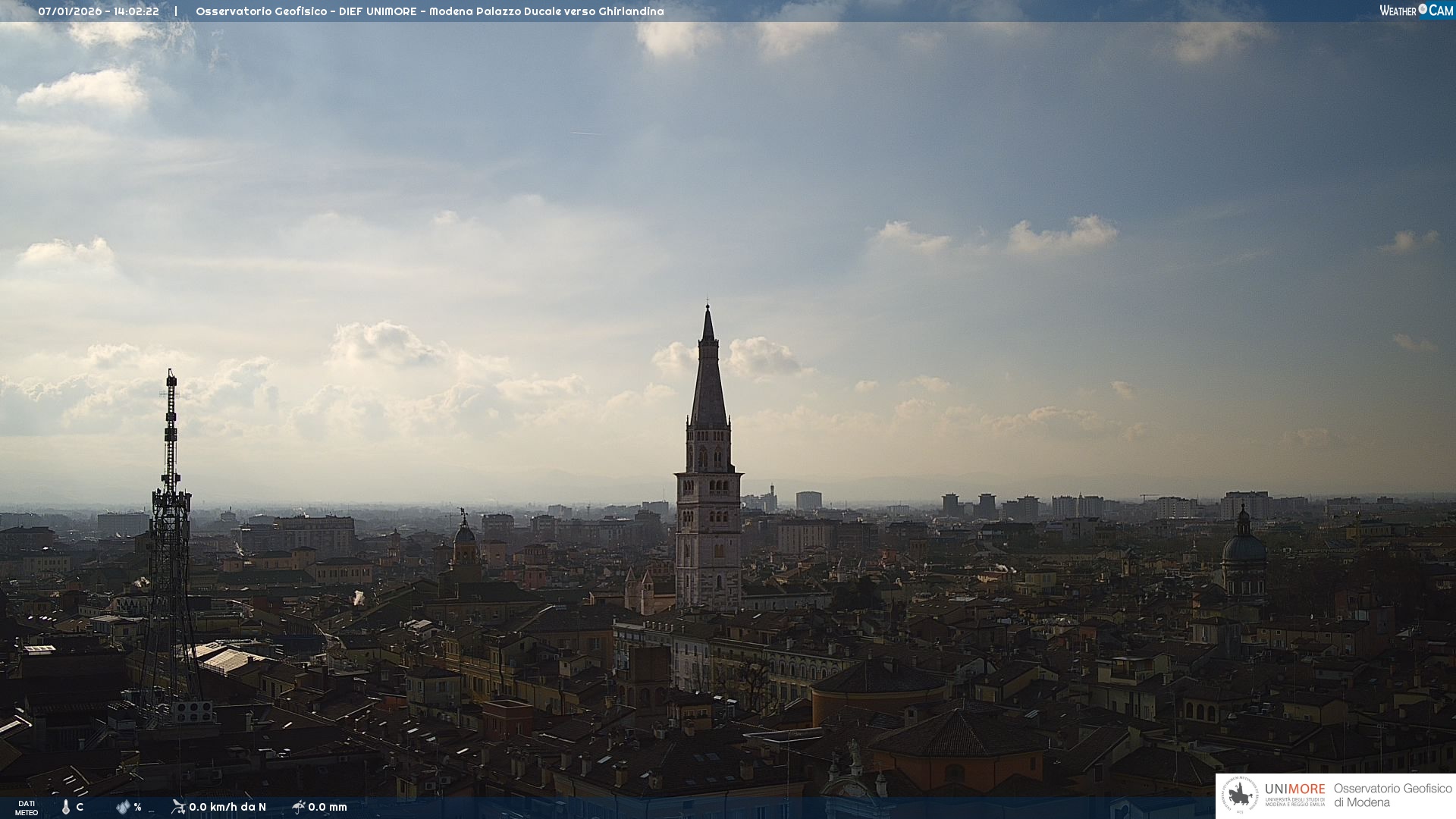Click the thermometer temperature icon

tap(66, 807)
